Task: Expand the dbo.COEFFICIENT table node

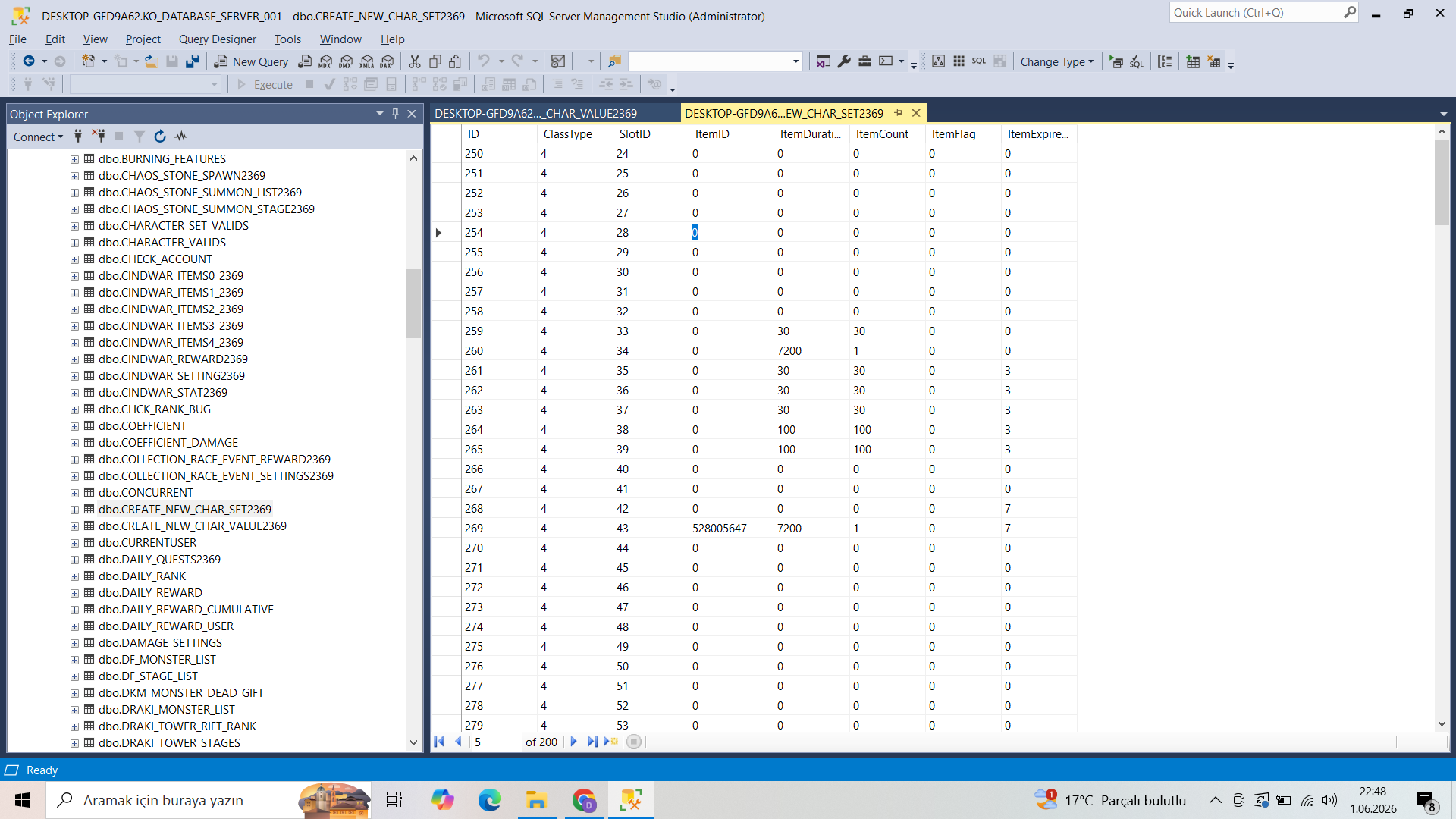Action: tap(74, 426)
